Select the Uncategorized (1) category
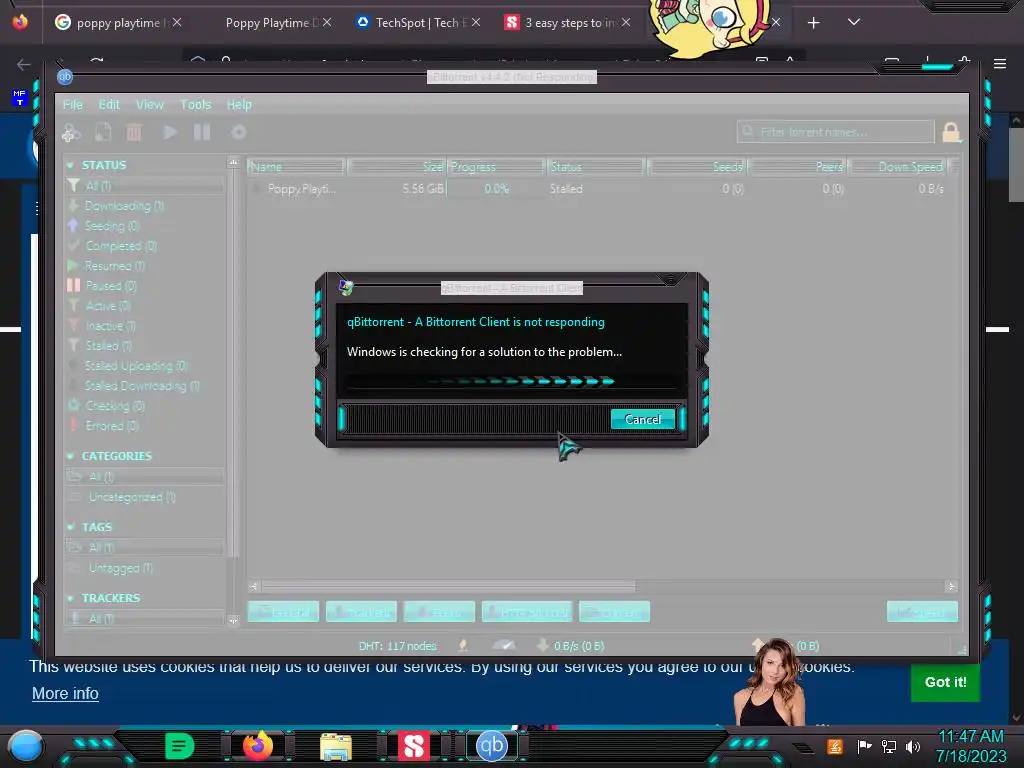 pyautogui.click(x=132, y=497)
